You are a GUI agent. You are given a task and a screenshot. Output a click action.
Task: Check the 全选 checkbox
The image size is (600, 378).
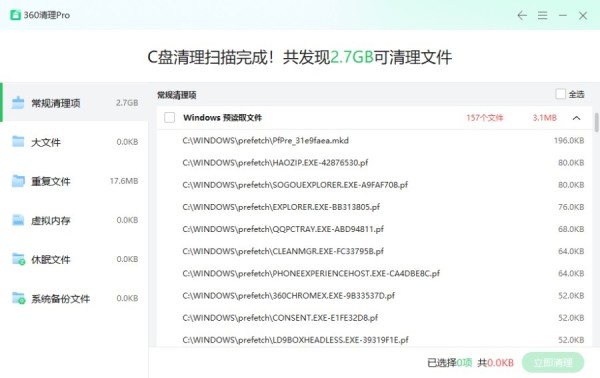point(561,94)
